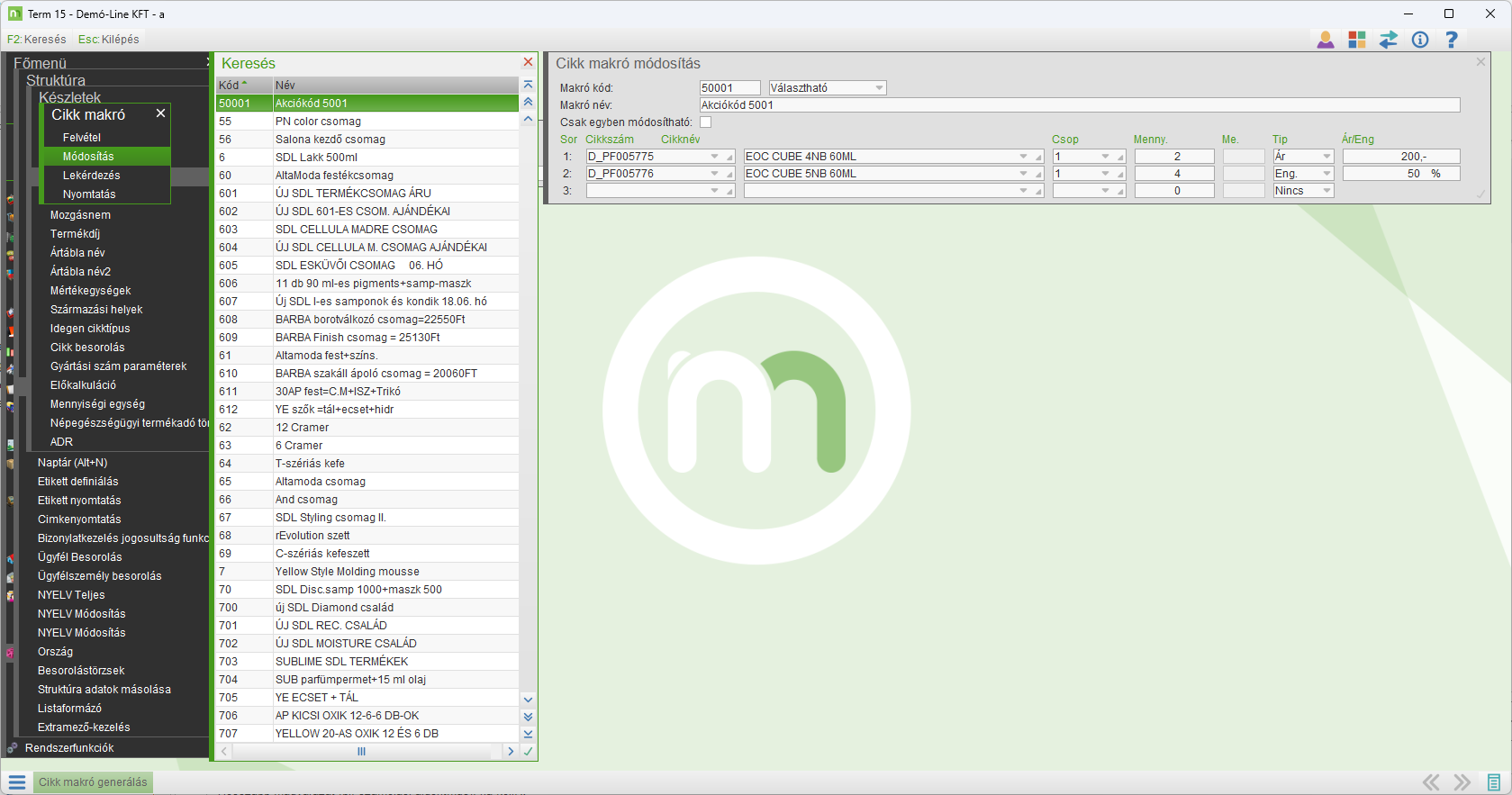Confirm search selection with green checkmark
Screen dimensions: 1512x795
[x=528, y=751]
